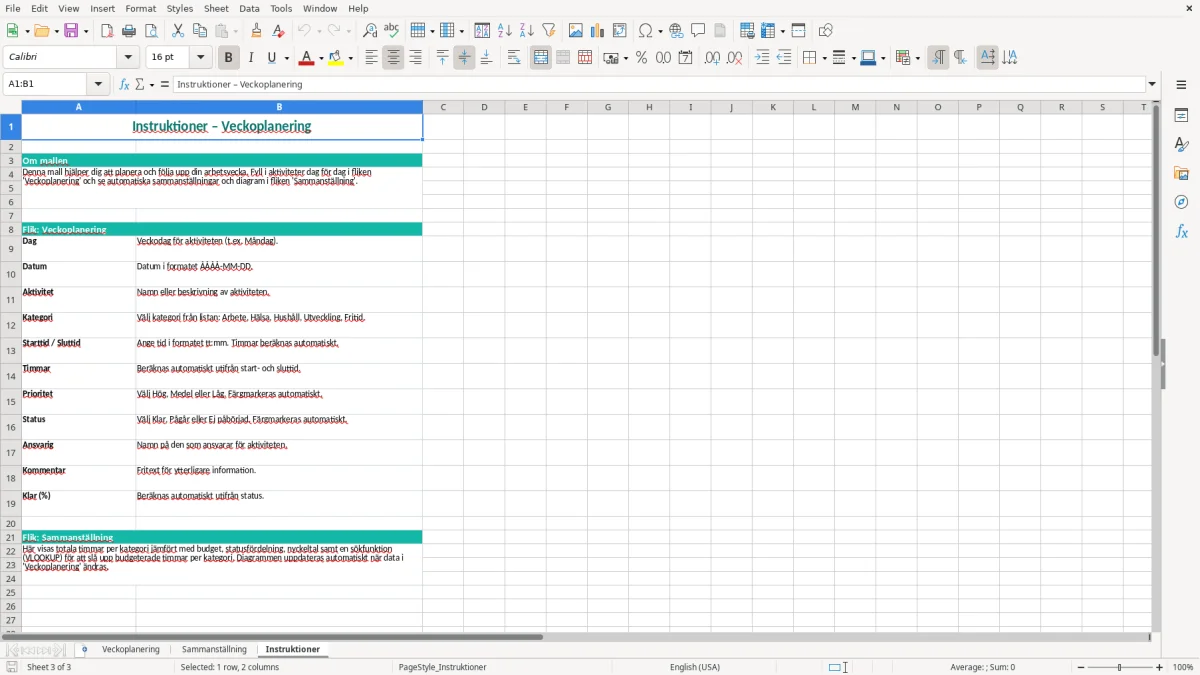Open the sidebar Styles panel
1200x675 pixels.
pyautogui.click(x=1181, y=145)
